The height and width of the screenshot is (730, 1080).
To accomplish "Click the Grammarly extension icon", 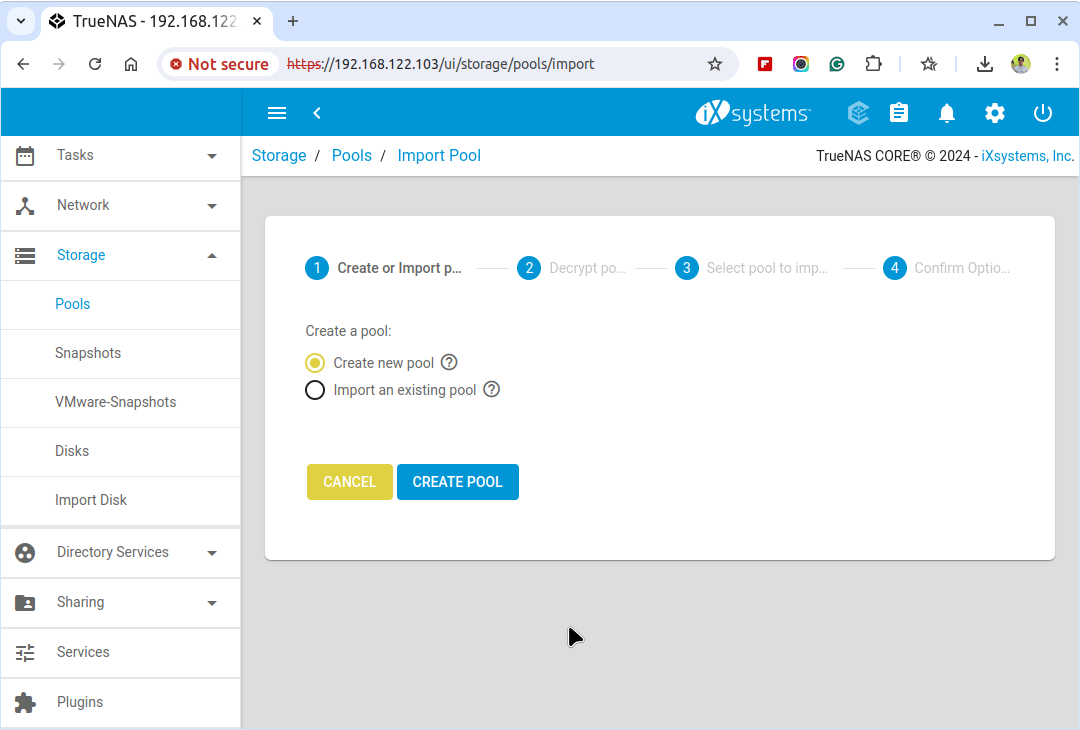I will click(837, 64).
